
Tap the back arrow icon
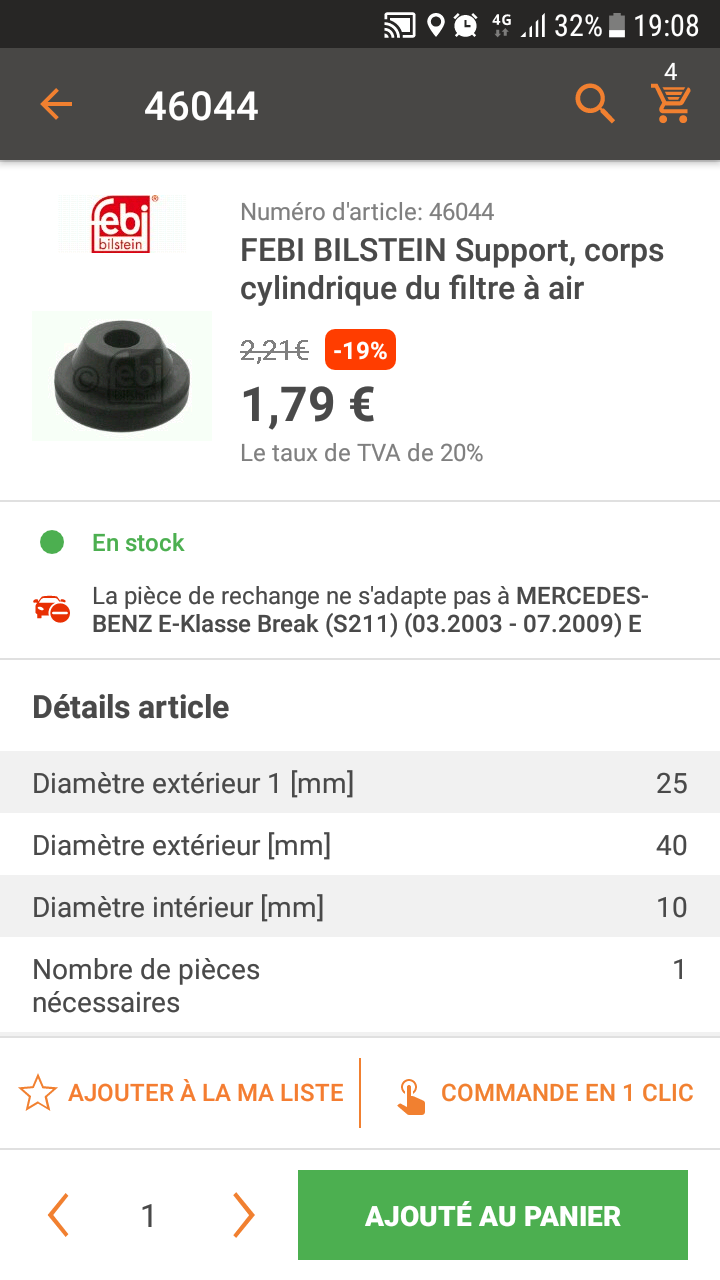pyautogui.click(x=56, y=104)
